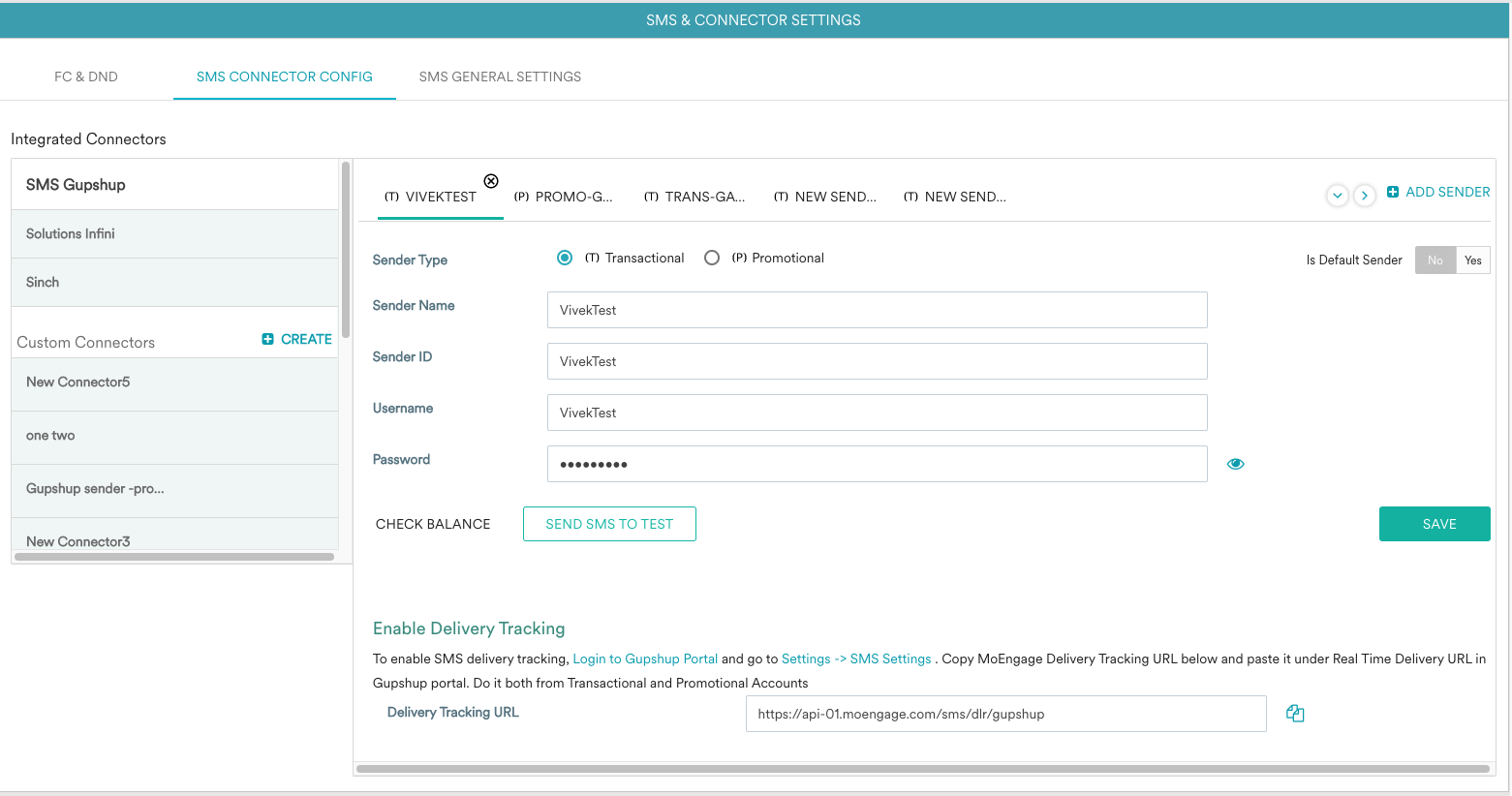Expand the sender tabs dropdown chevron
1512x796 pixels.
coord(1338,196)
